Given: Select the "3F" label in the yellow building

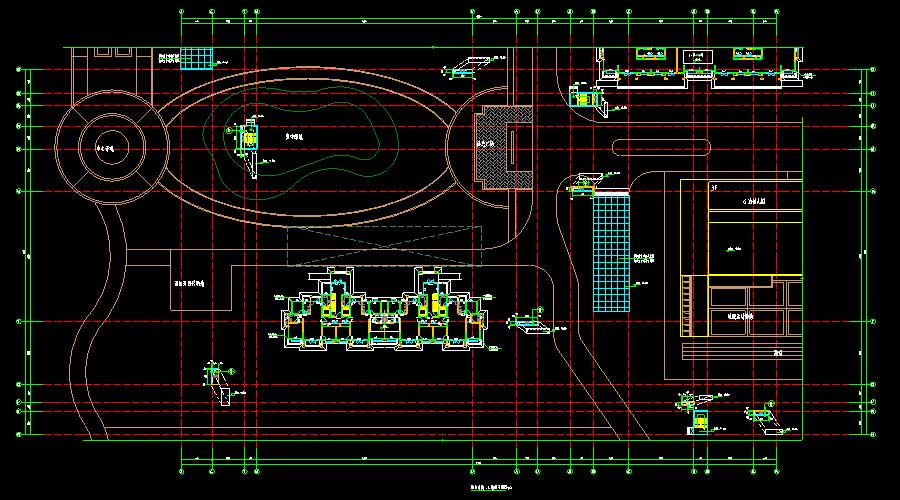Looking at the screenshot, I should point(715,188).
